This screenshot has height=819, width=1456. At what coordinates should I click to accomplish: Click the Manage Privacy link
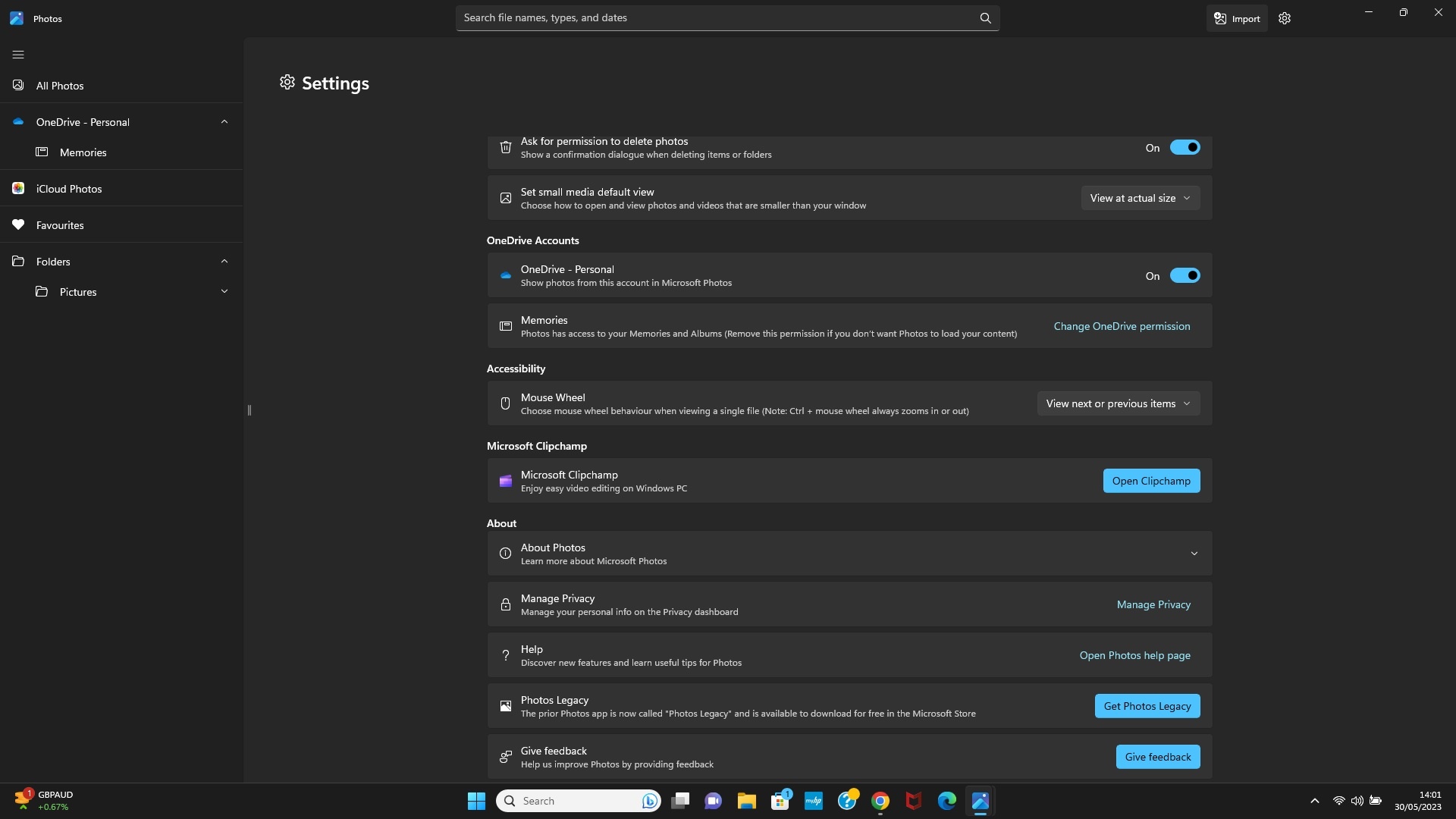(x=1153, y=604)
